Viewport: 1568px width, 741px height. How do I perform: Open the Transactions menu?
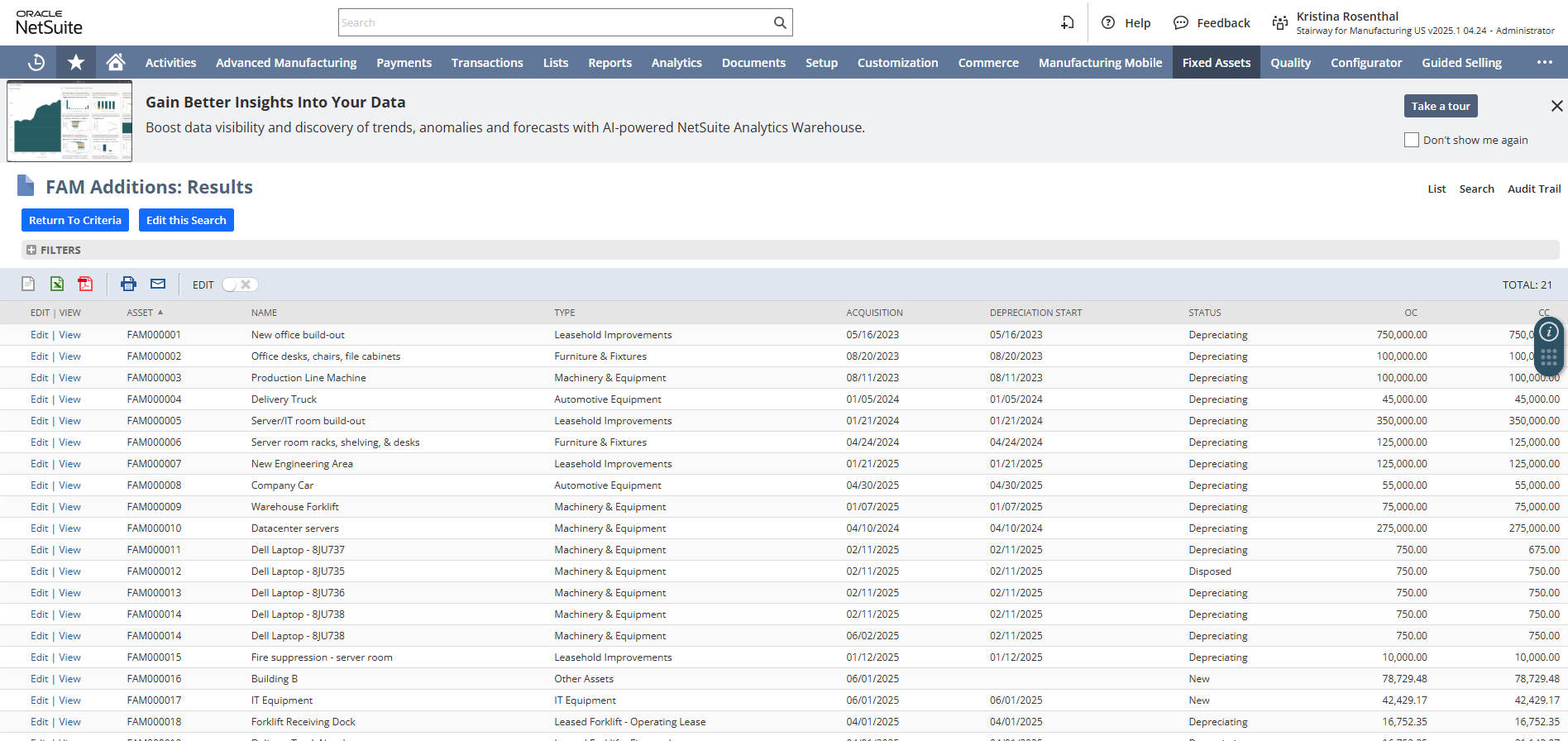pos(487,62)
